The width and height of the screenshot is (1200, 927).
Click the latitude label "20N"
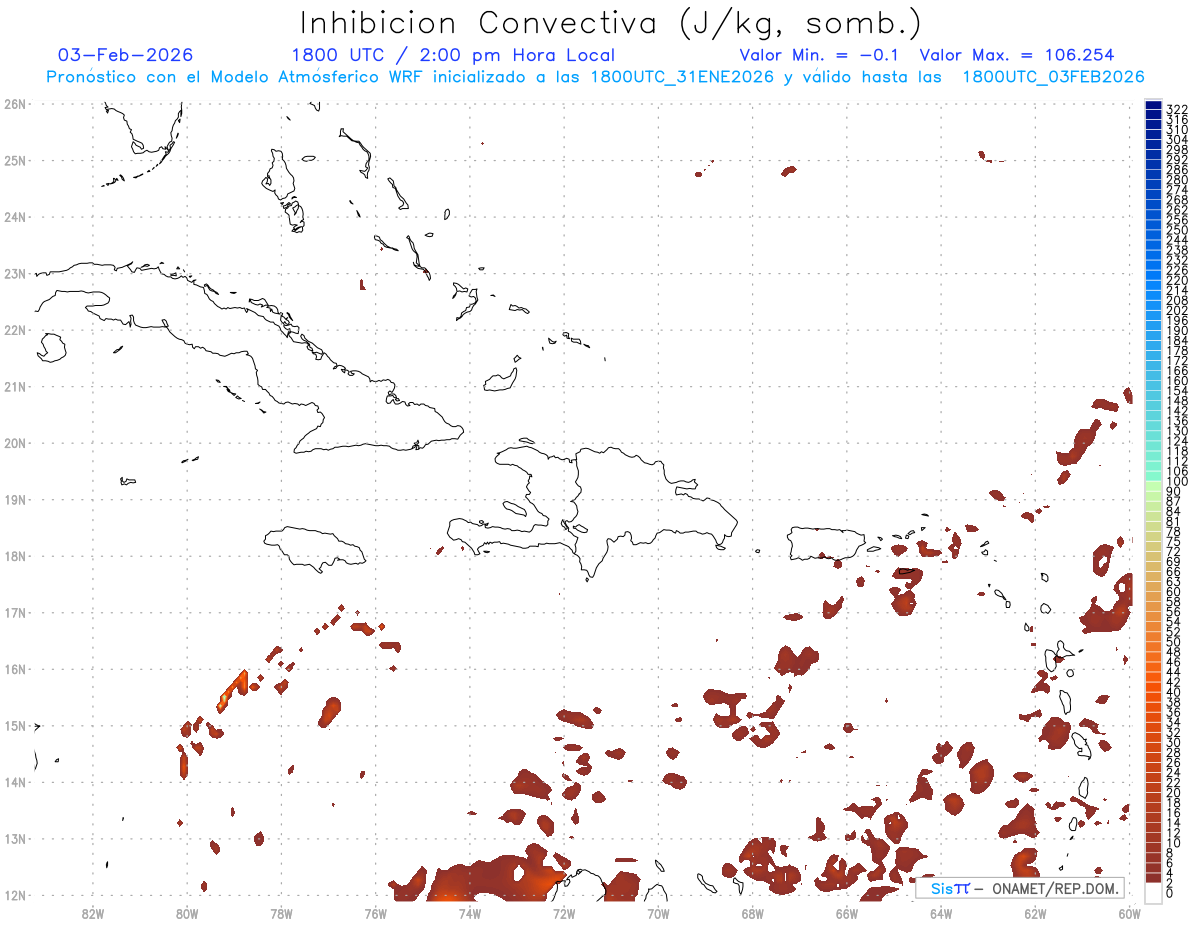pyautogui.click(x=15, y=442)
